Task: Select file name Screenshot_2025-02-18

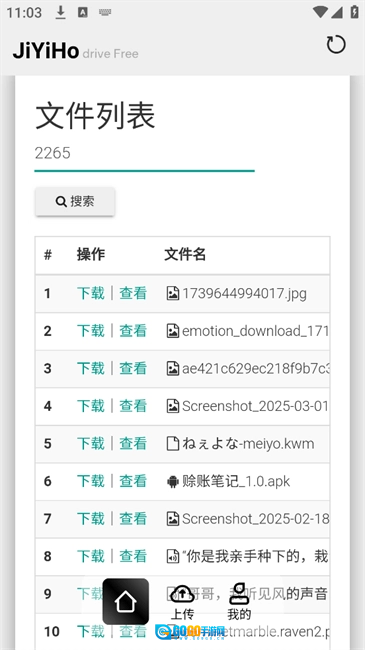Action: pyautogui.click(x=256, y=519)
